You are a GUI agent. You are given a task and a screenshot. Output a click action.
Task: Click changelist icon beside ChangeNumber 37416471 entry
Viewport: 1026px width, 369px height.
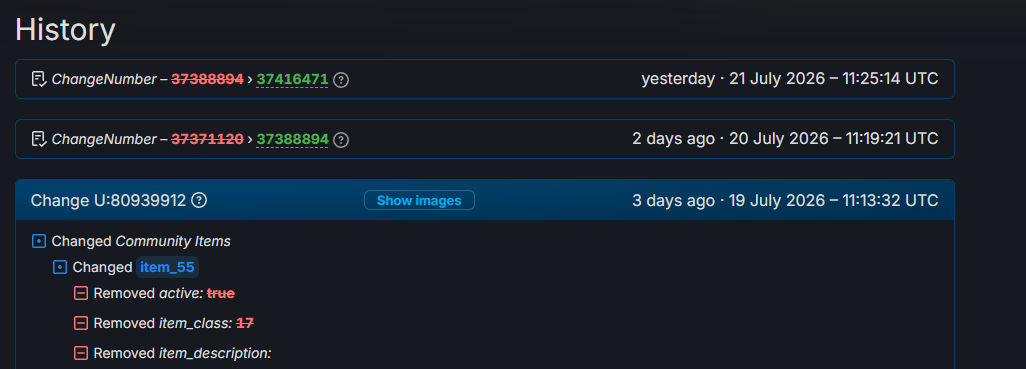[39, 79]
